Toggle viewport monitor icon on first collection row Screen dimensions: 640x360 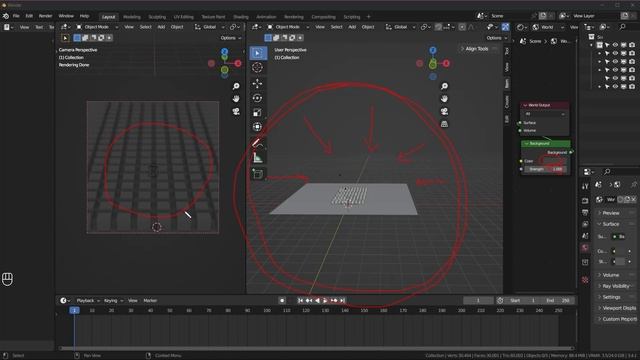click(624, 45)
